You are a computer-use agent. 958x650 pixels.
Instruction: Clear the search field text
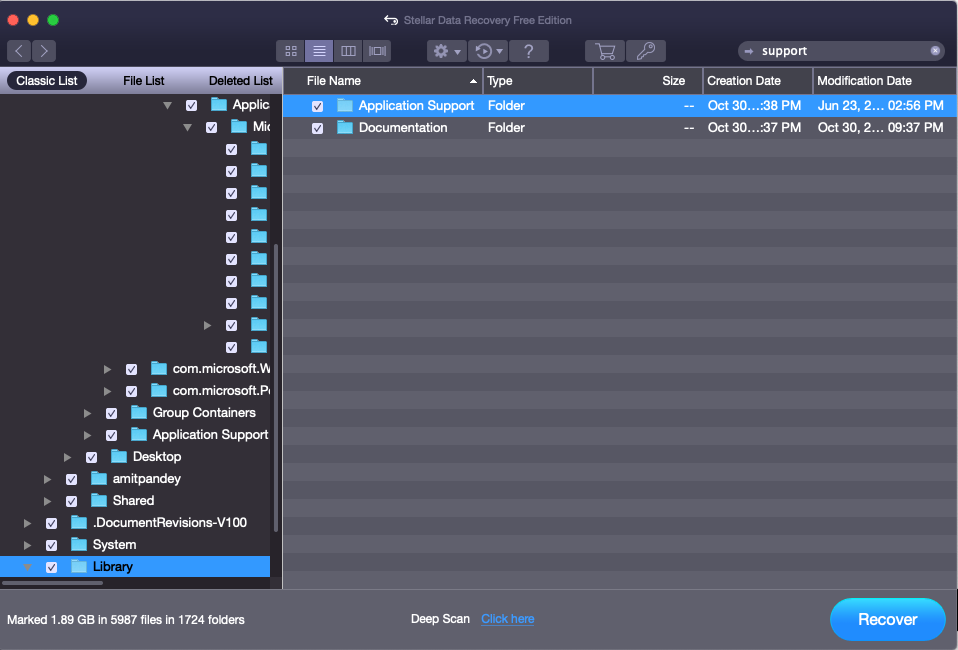(x=935, y=51)
